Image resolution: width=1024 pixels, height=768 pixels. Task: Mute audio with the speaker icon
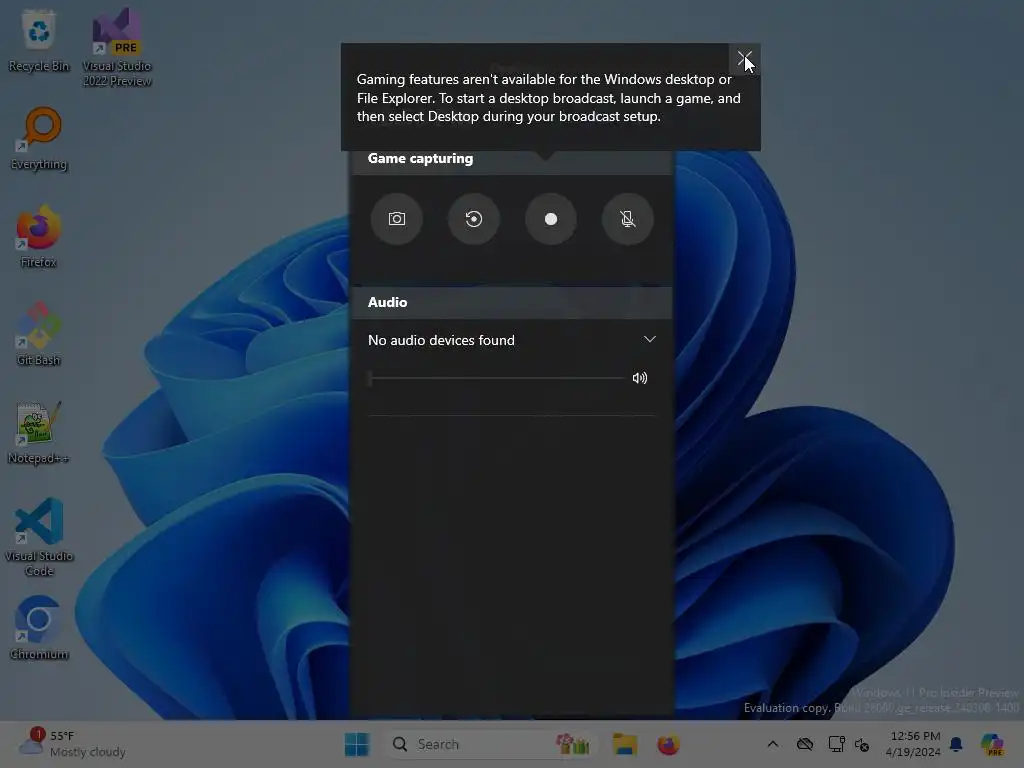coord(639,378)
